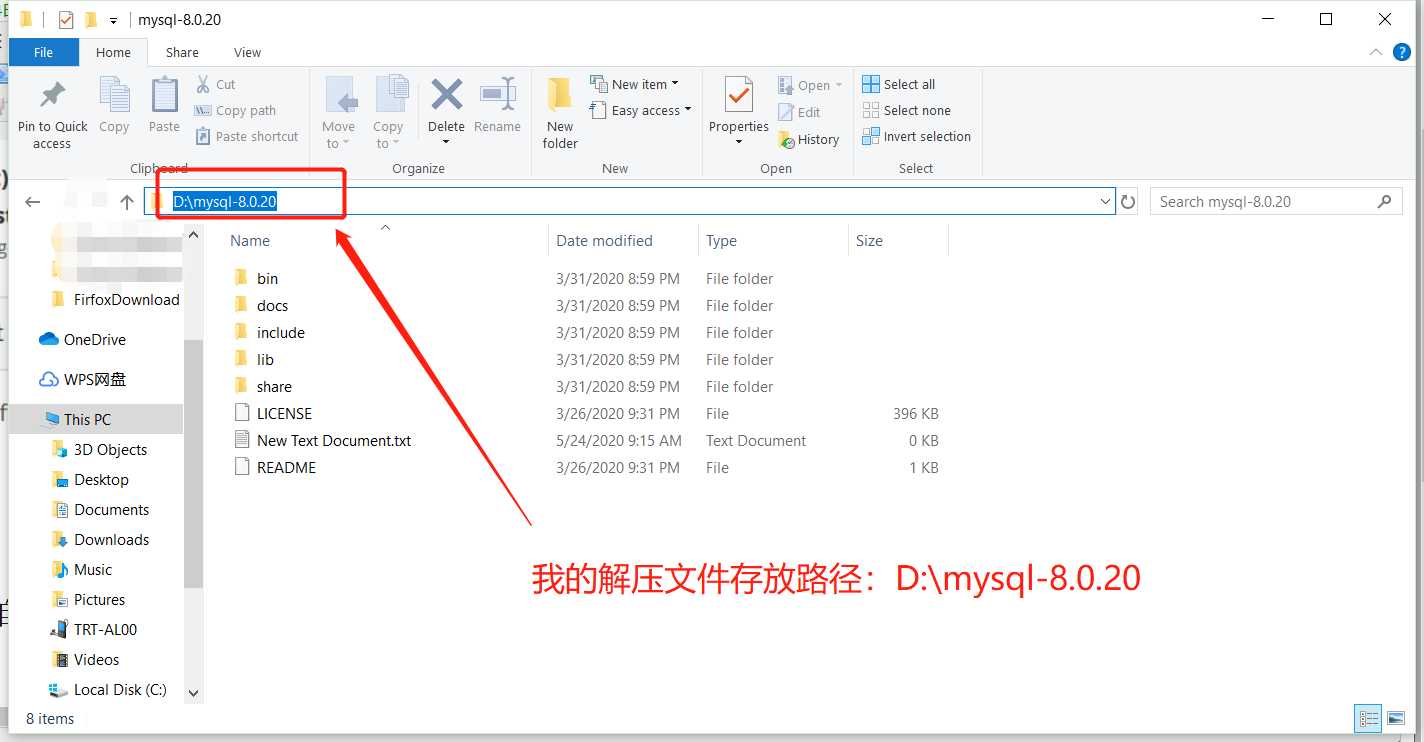Click the Search mysql-8.0.20 box
Image resolution: width=1424 pixels, height=742 pixels.
tap(1275, 201)
